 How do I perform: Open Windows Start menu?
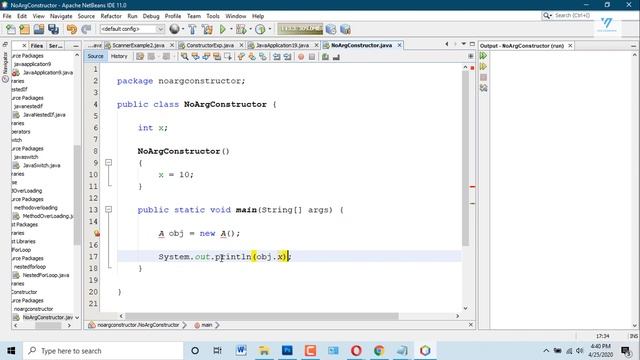[11, 351]
